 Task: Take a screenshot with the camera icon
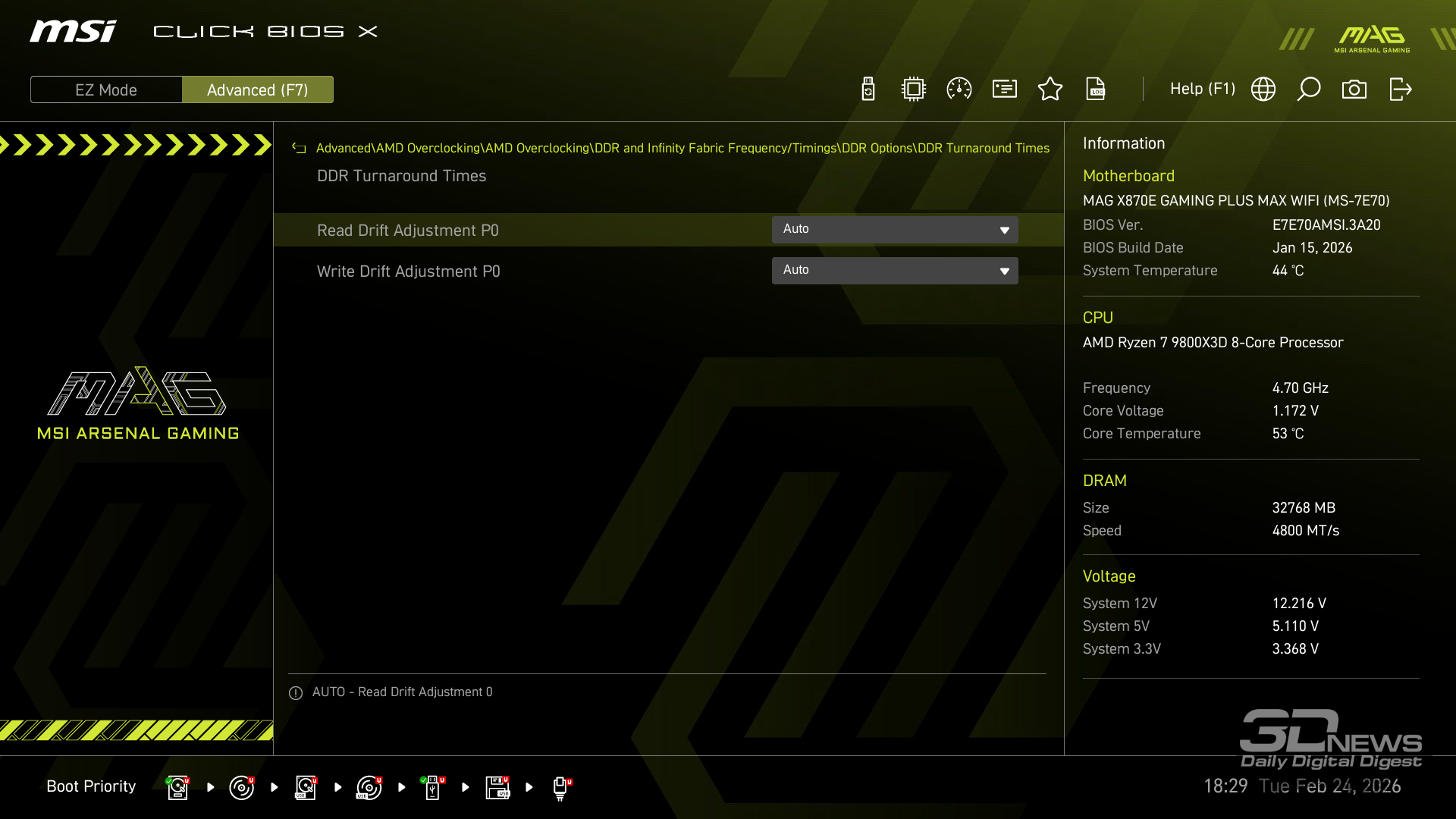1354,89
